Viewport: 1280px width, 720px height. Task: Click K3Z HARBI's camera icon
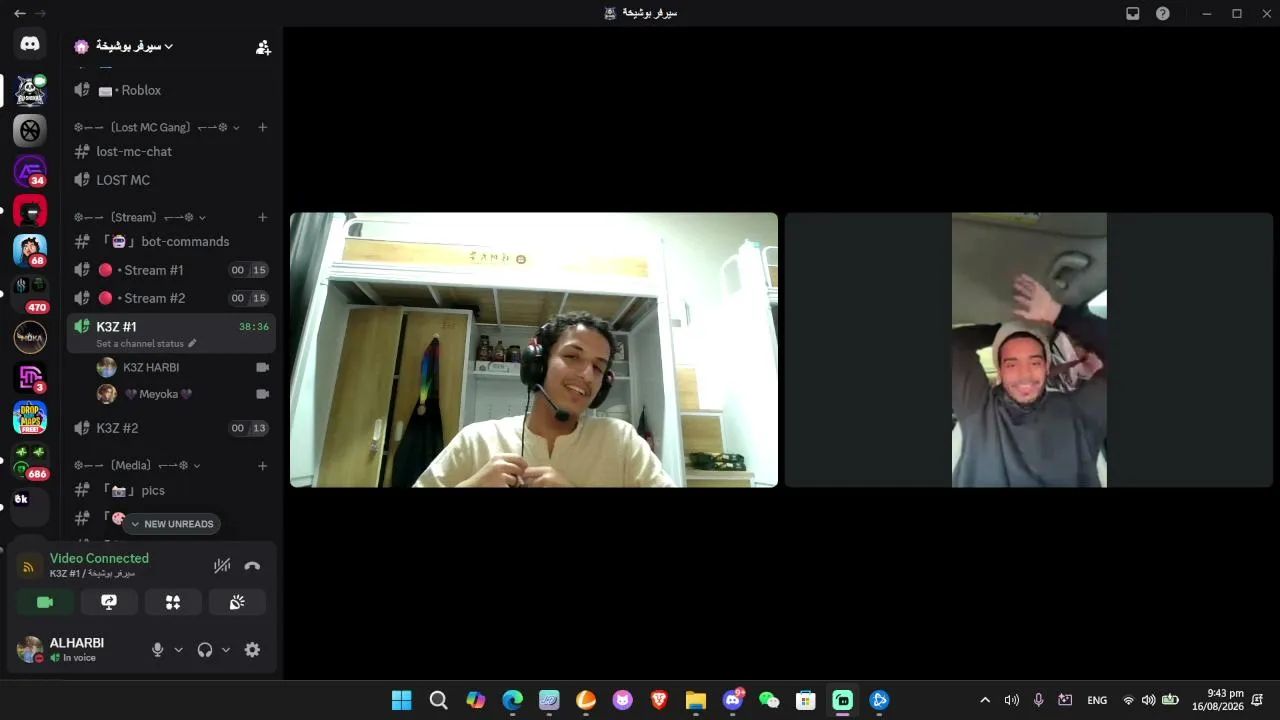click(262, 368)
